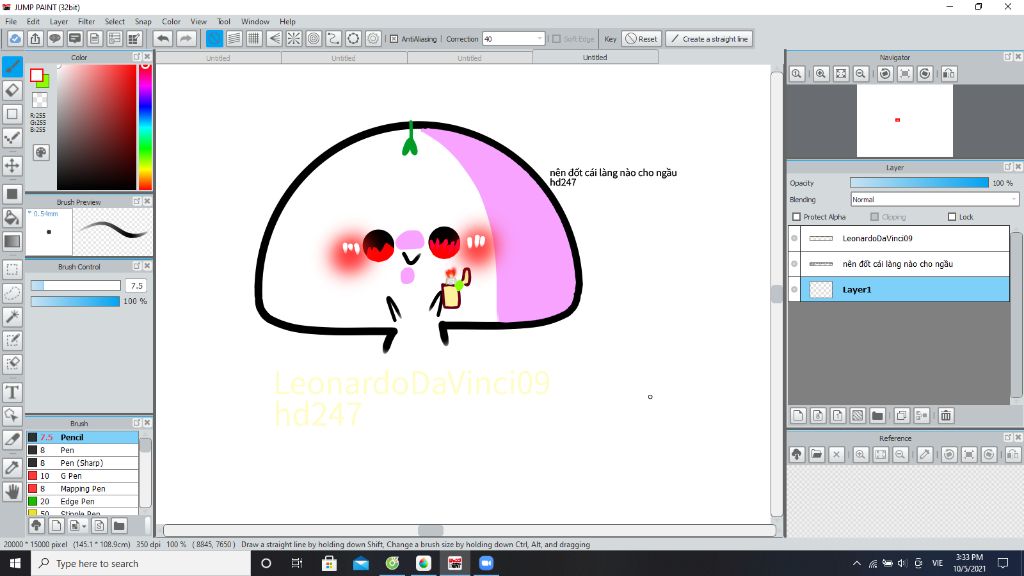
Task: Select the Pencil brush
Action: pyautogui.click(x=82, y=437)
